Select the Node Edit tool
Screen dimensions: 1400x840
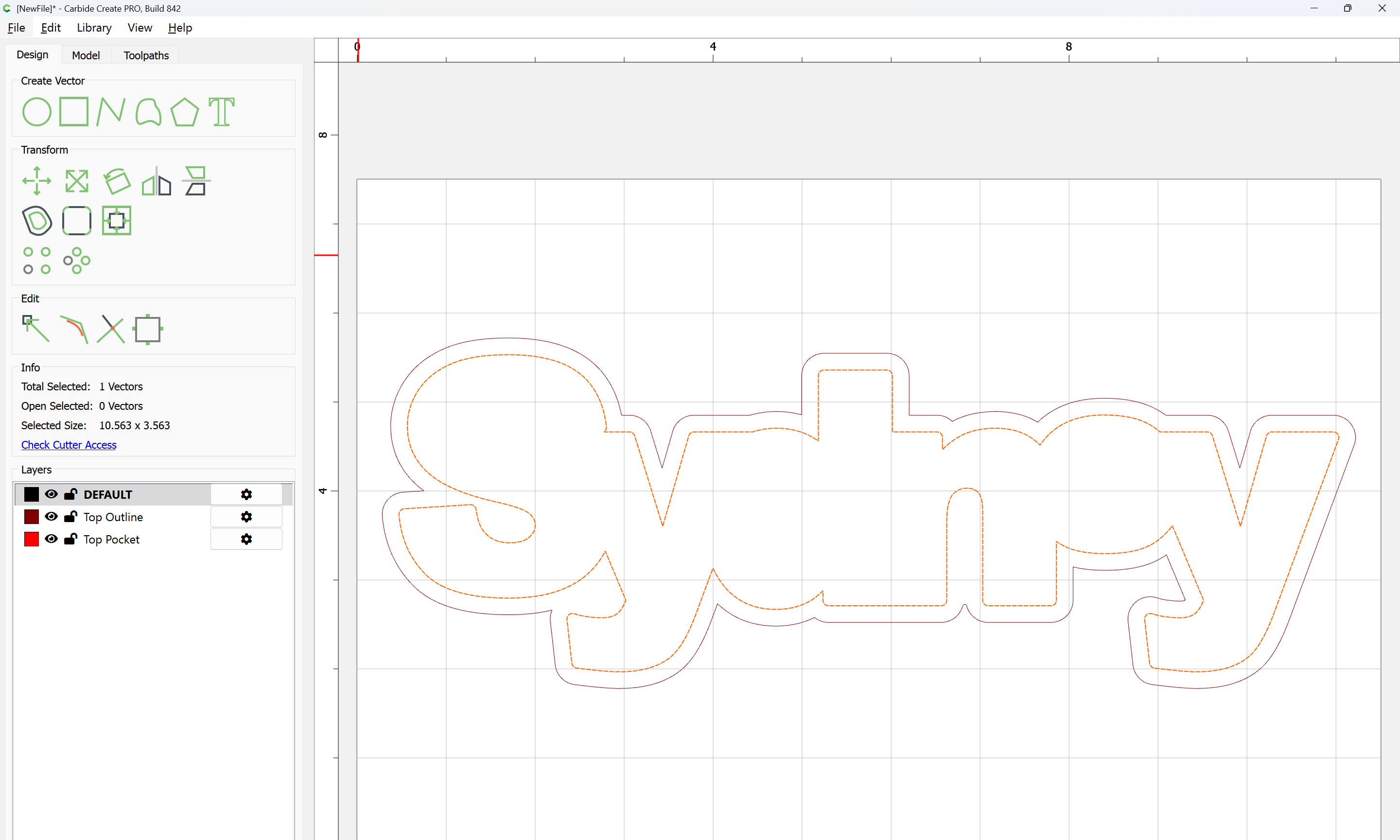[x=35, y=329]
